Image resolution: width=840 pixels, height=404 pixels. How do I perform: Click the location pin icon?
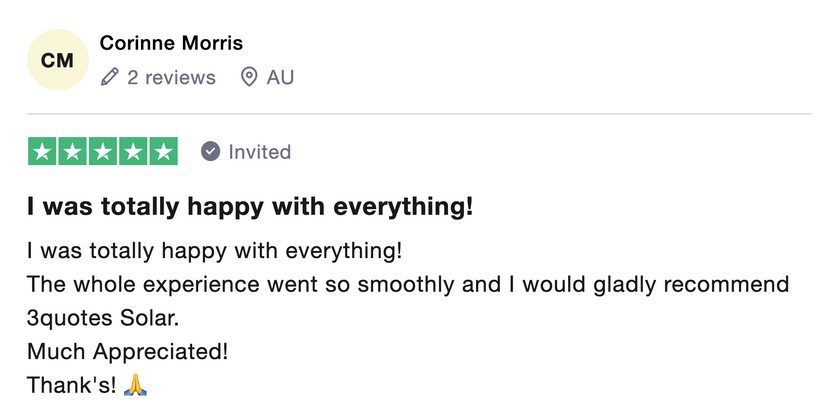[249, 78]
